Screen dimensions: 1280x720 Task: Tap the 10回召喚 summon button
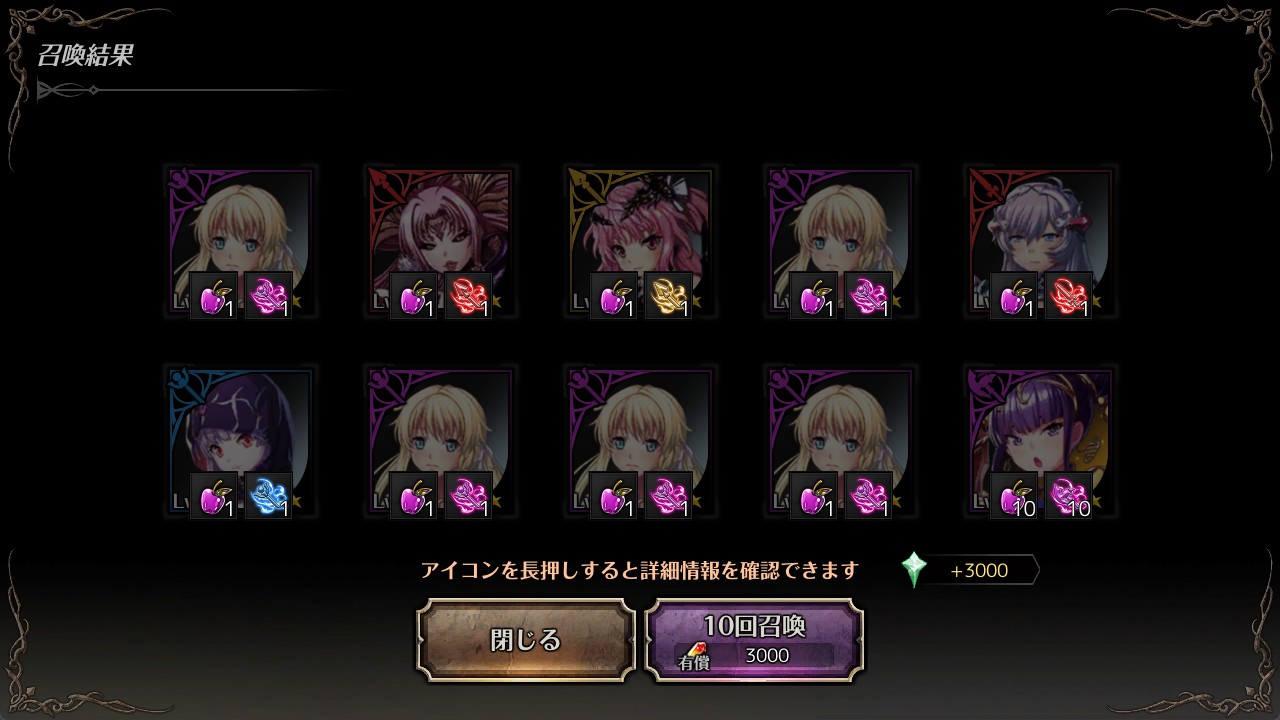[754, 640]
